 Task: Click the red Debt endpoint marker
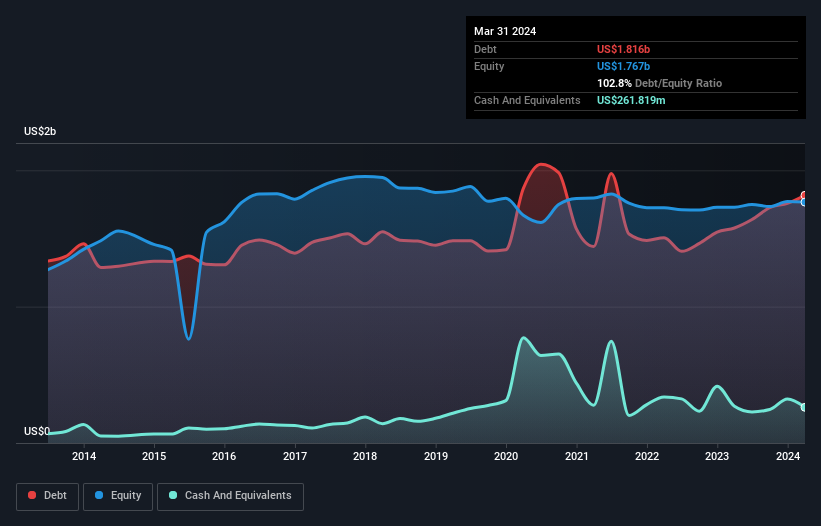804,195
